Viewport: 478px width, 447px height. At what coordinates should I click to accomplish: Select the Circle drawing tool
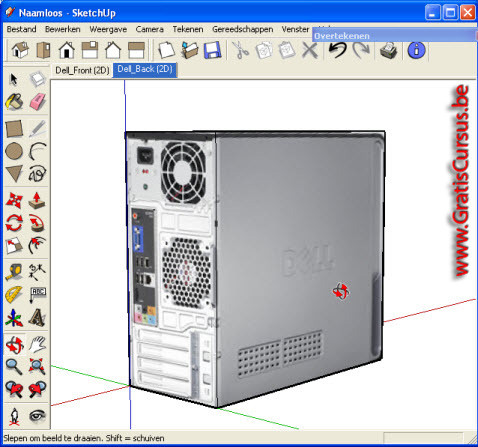(x=14, y=151)
